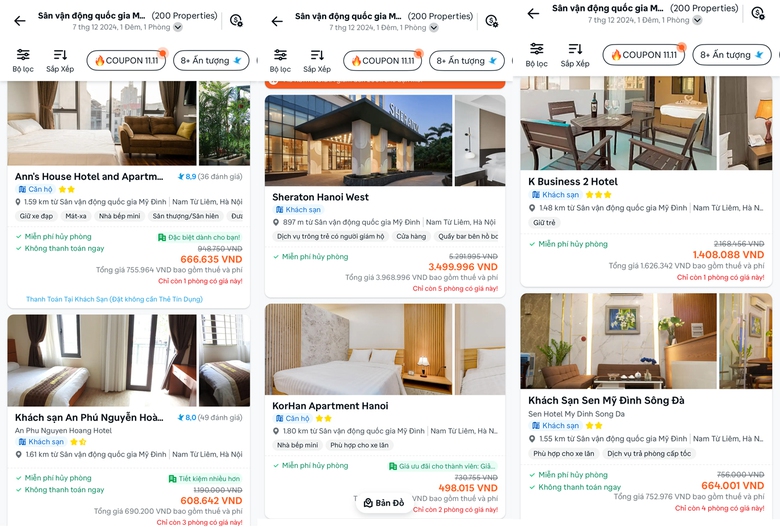Open Bản Đồ map button
Viewport: 780px width, 527px height.
[384, 503]
